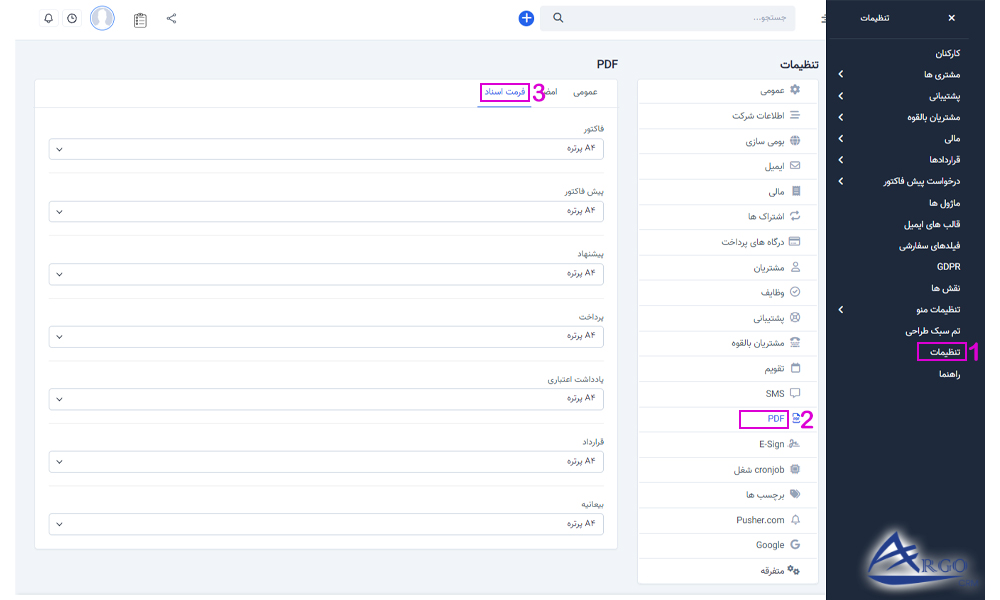Click the blue plus quick-create icon
Viewport: 1000px width, 600px height.
[x=526, y=18]
